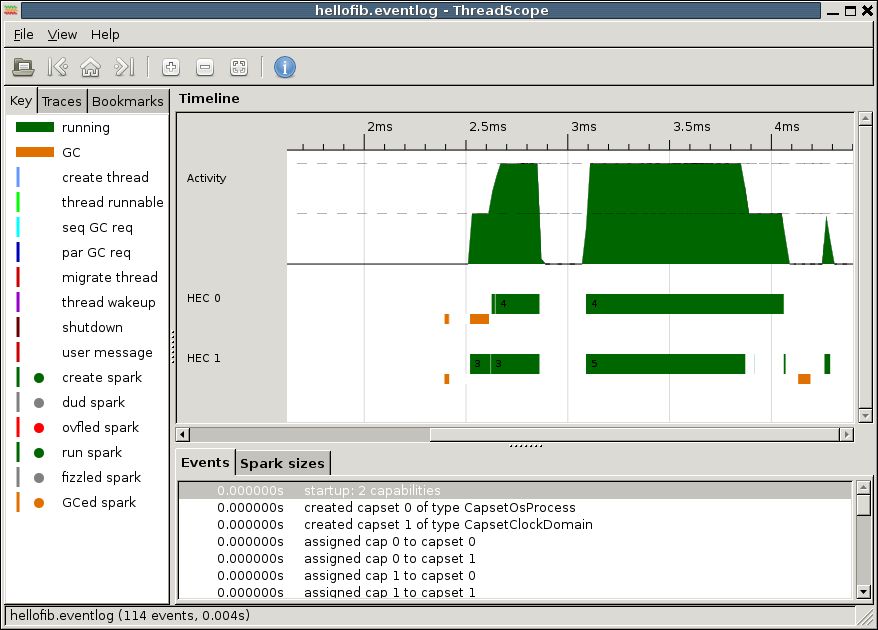This screenshot has width=878, height=630.
Task: Click the green 'running' color swatch
Action: [35, 127]
